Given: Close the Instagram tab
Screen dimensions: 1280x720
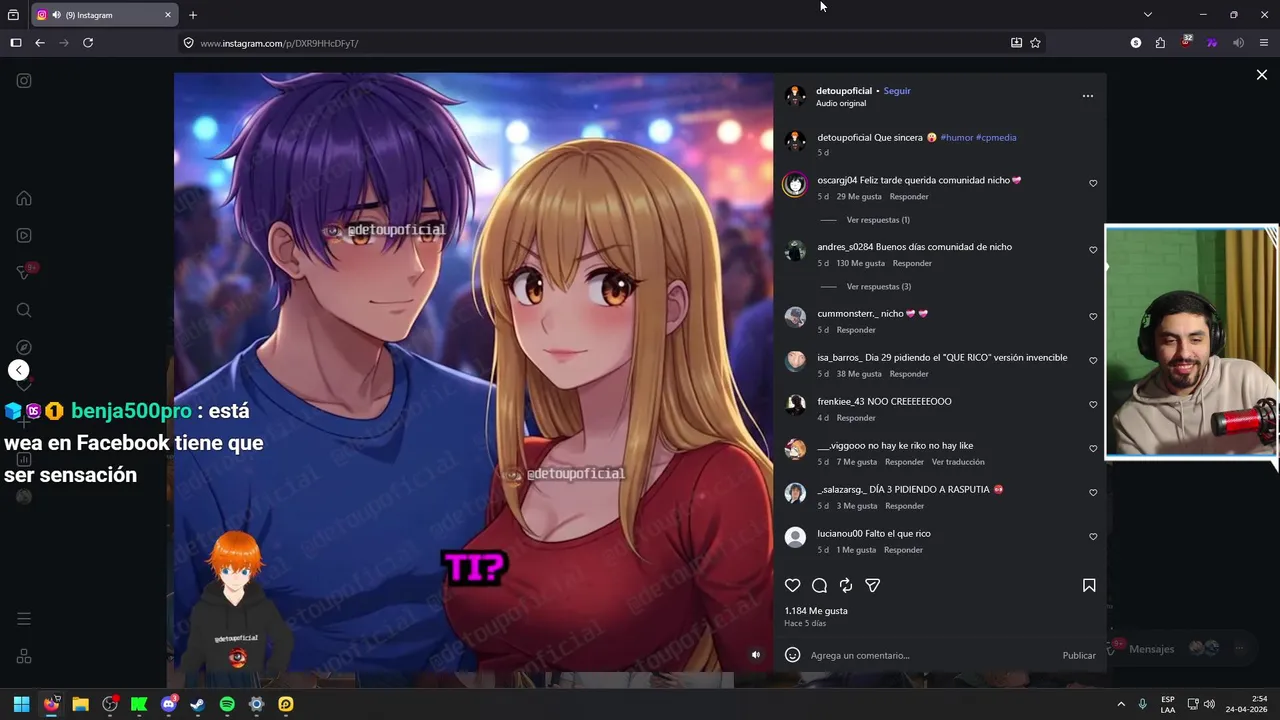Looking at the screenshot, I should click(x=168, y=15).
